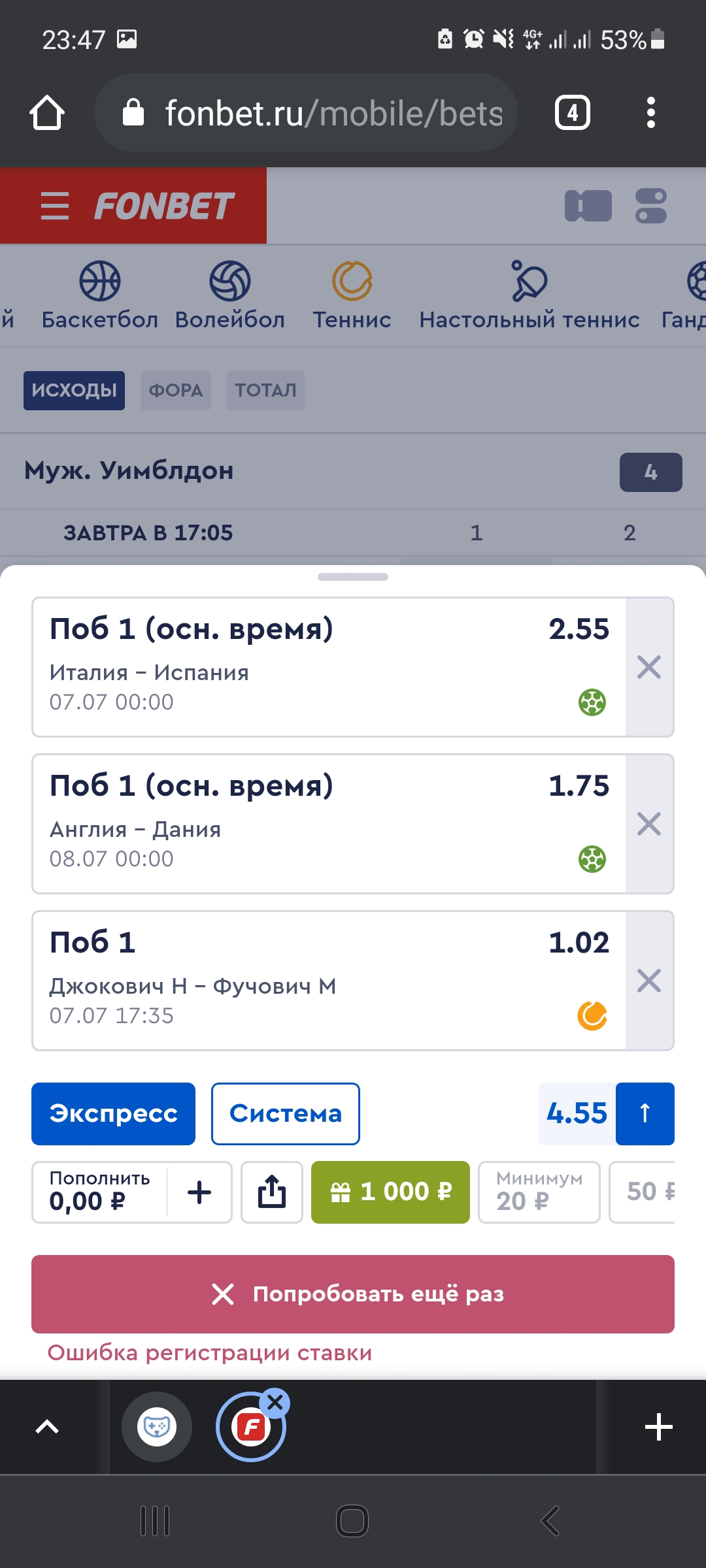Viewport: 706px width, 1568px height.
Task: Switch bet type to Система
Action: pyautogui.click(x=286, y=1114)
